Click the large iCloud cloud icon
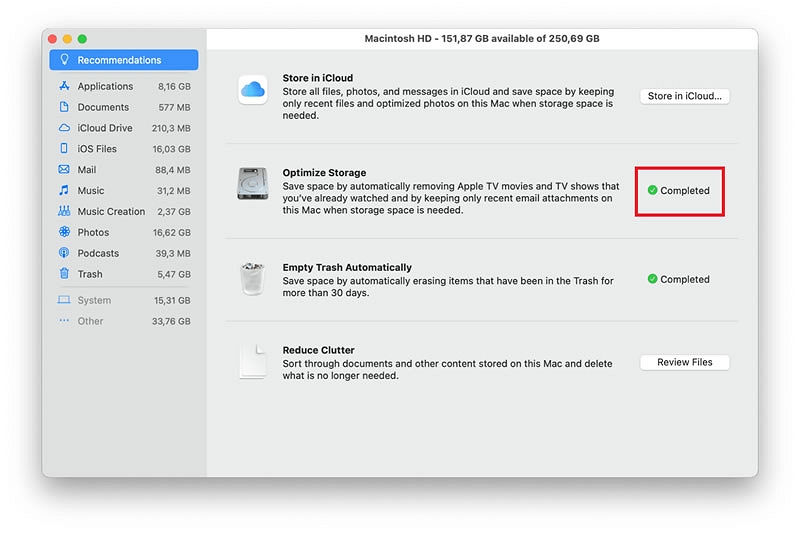Image resolution: width=800 pixels, height=533 pixels. coord(253,90)
